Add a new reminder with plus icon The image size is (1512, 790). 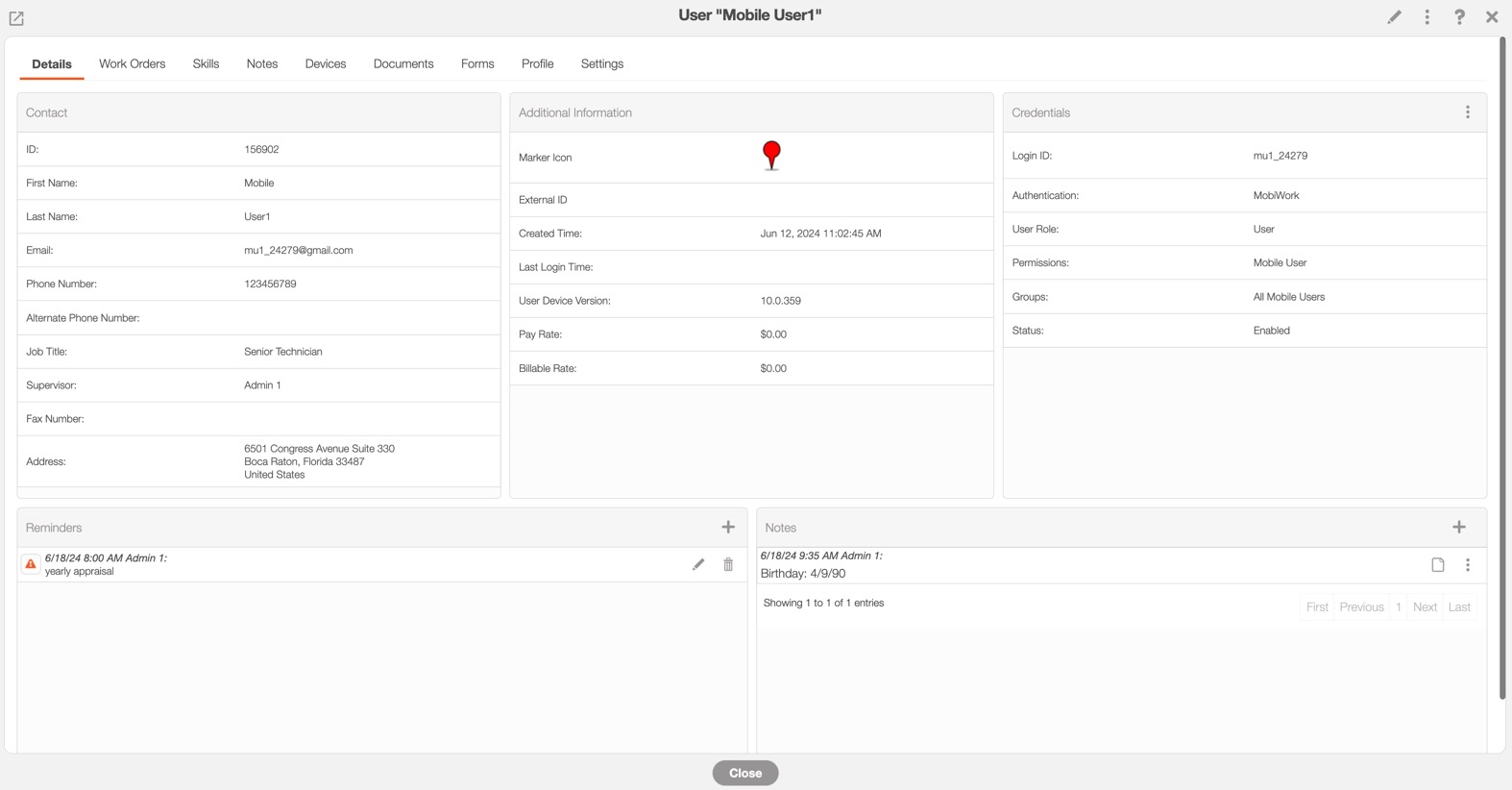click(728, 527)
